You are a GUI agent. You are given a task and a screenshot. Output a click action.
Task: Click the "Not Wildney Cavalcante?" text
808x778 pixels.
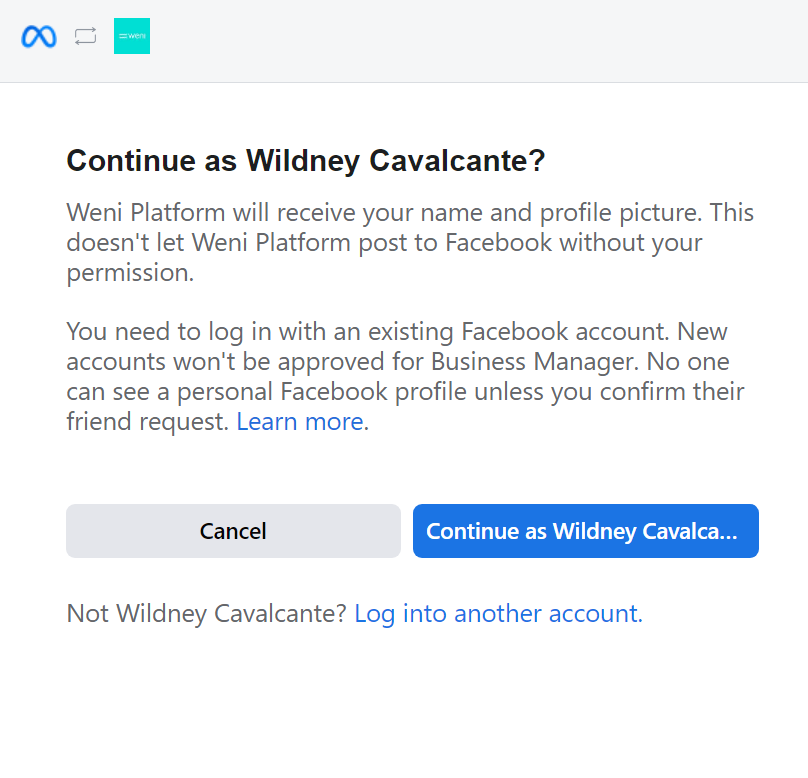pyautogui.click(x=206, y=613)
